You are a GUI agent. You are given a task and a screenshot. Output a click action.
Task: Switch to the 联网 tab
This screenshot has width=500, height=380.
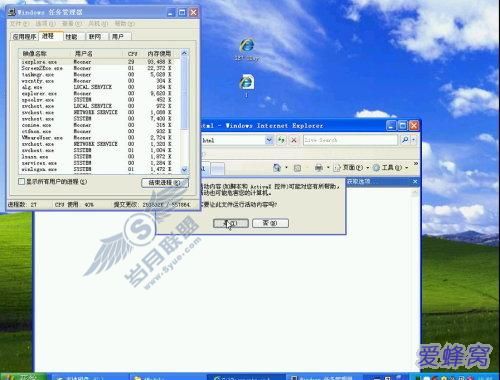tap(97, 37)
